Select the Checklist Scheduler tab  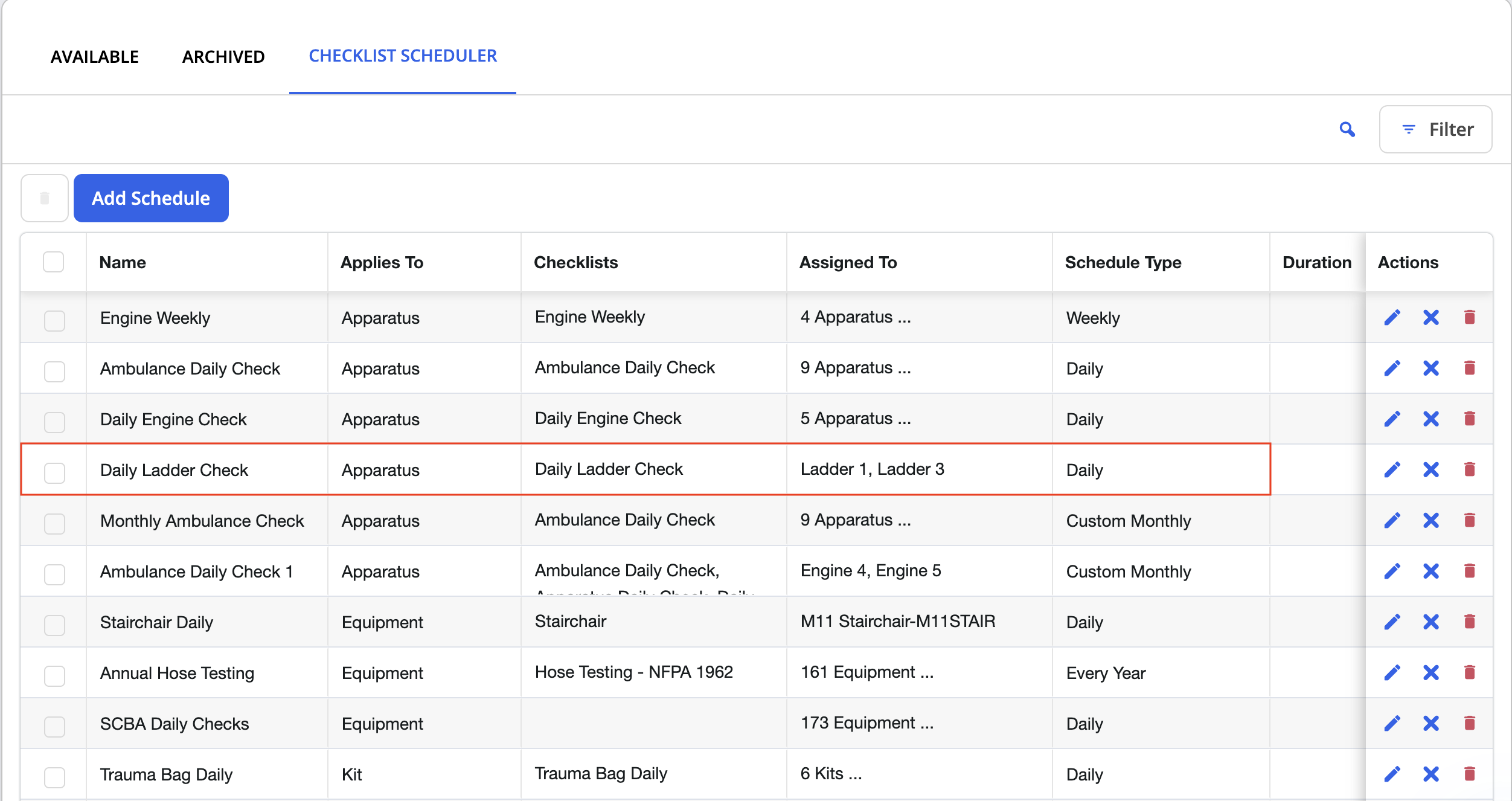403,56
